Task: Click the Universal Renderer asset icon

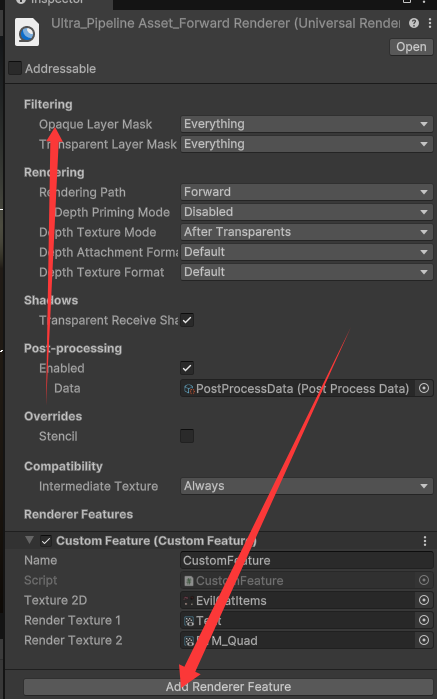Action: point(27,32)
